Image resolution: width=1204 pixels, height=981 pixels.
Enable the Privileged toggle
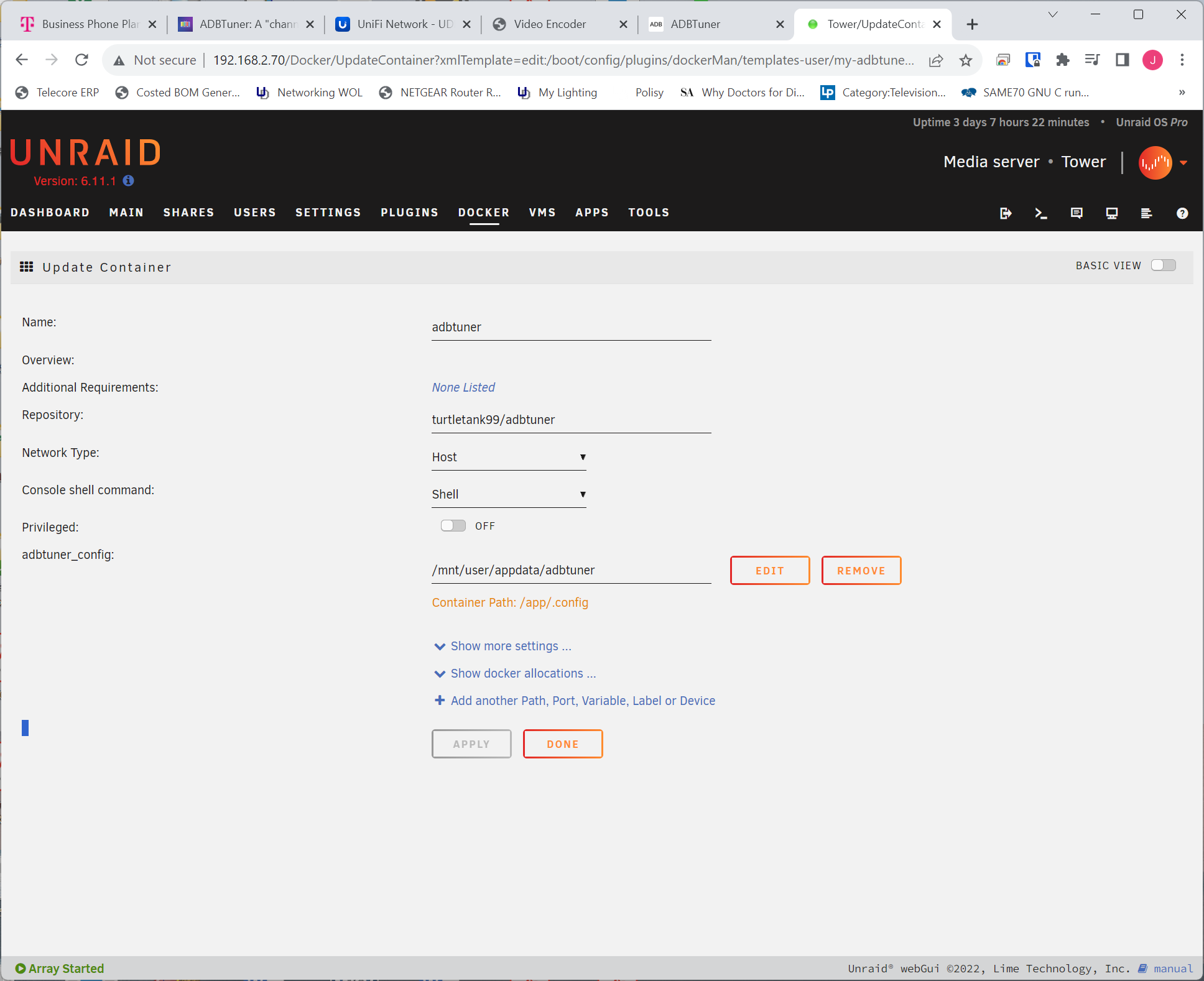click(x=453, y=526)
